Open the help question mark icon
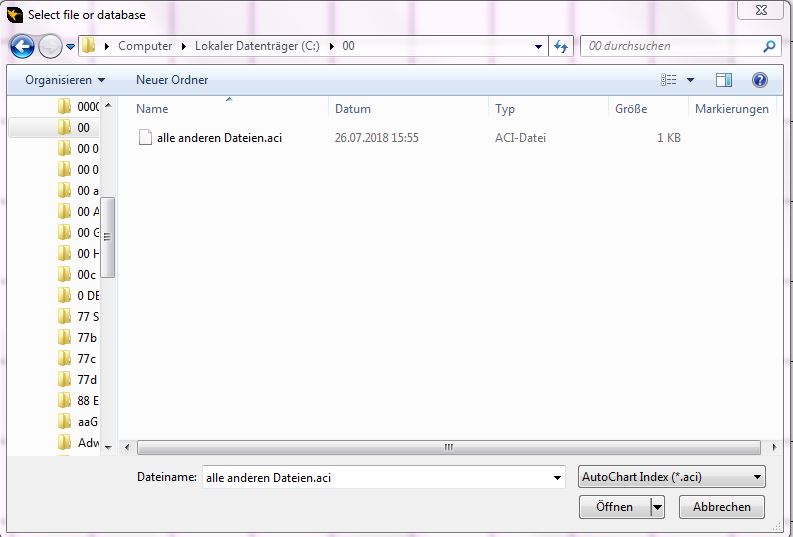 coord(759,79)
